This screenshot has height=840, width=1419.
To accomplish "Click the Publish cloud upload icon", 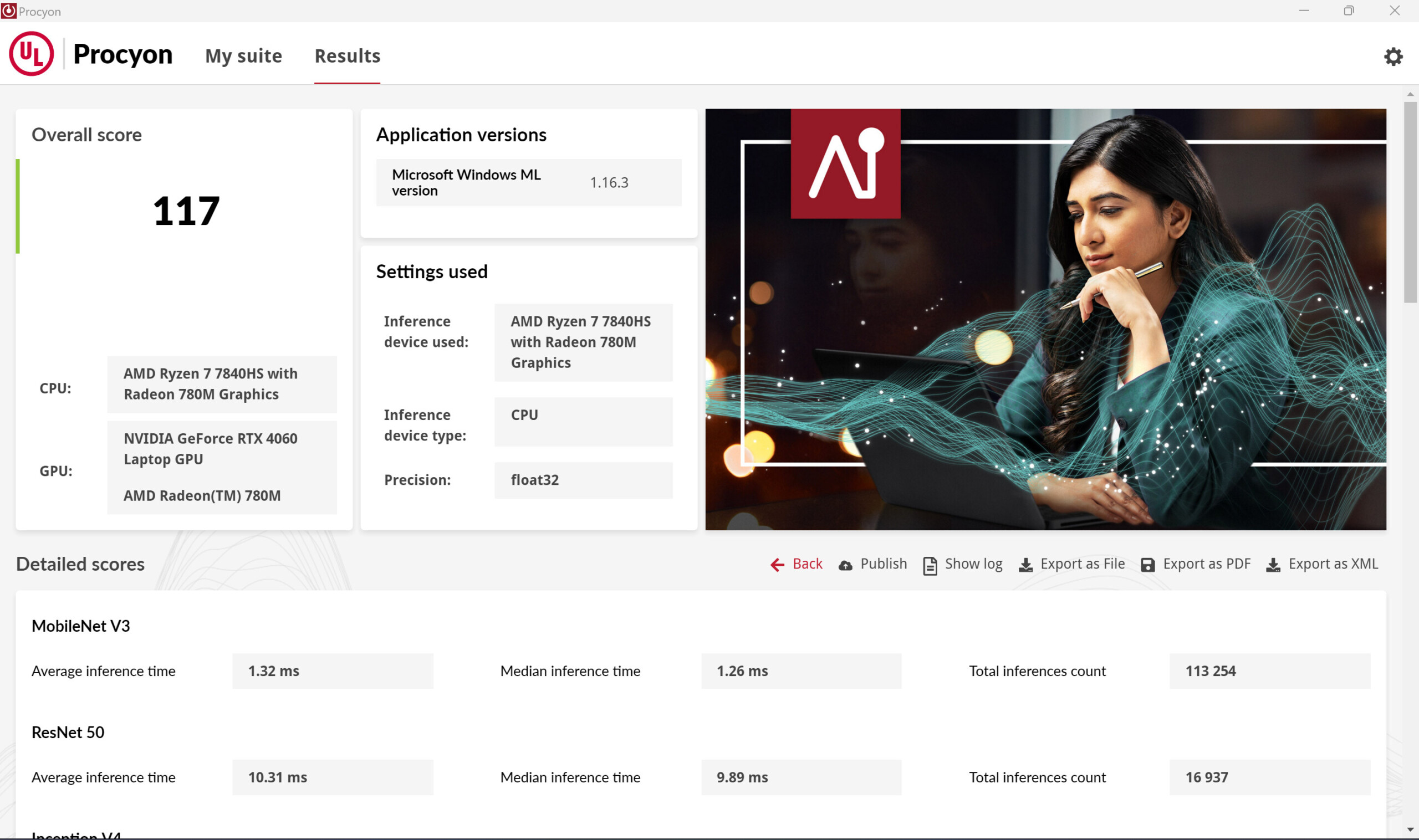I will click(845, 566).
